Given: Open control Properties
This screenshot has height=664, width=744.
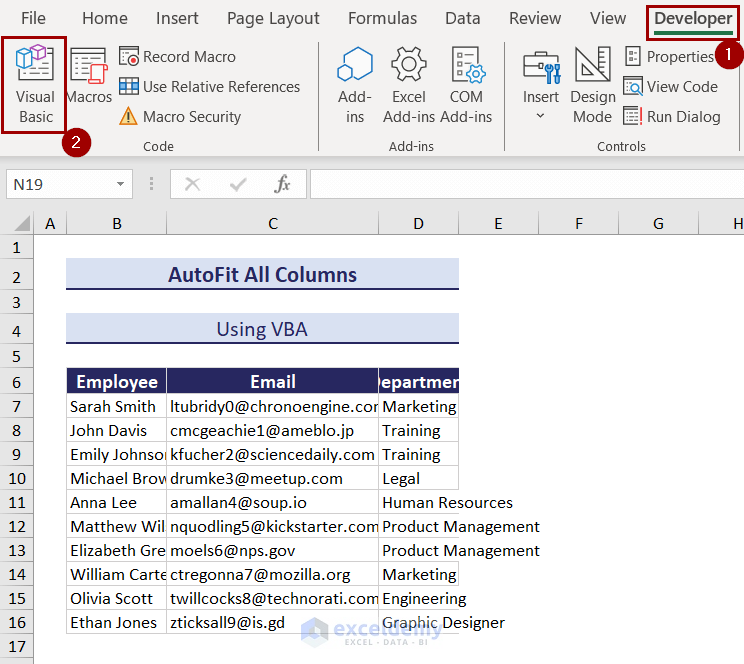Looking at the screenshot, I should [x=669, y=57].
